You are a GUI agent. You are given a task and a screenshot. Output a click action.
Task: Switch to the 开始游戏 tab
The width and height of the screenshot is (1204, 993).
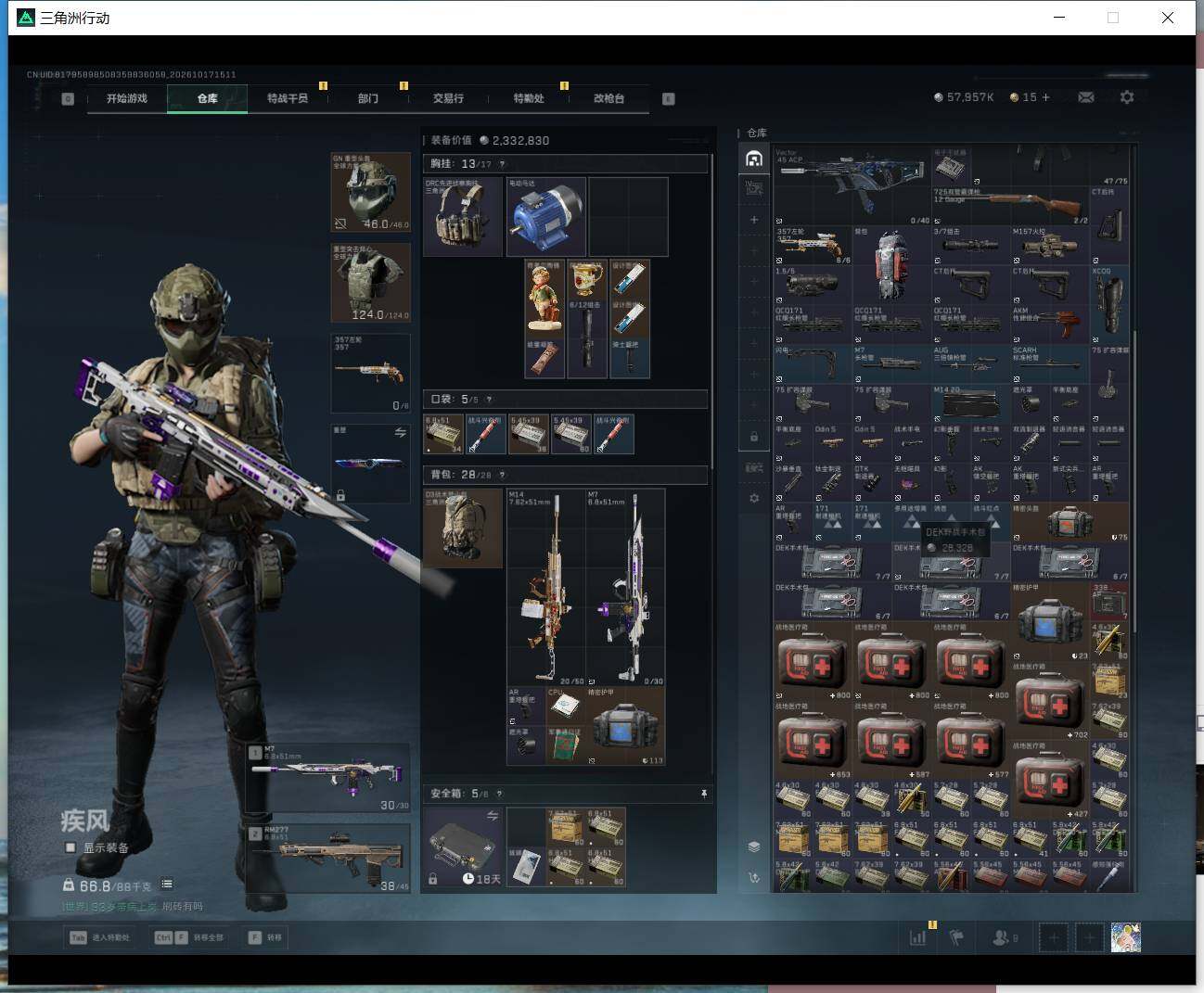pos(127,98)
